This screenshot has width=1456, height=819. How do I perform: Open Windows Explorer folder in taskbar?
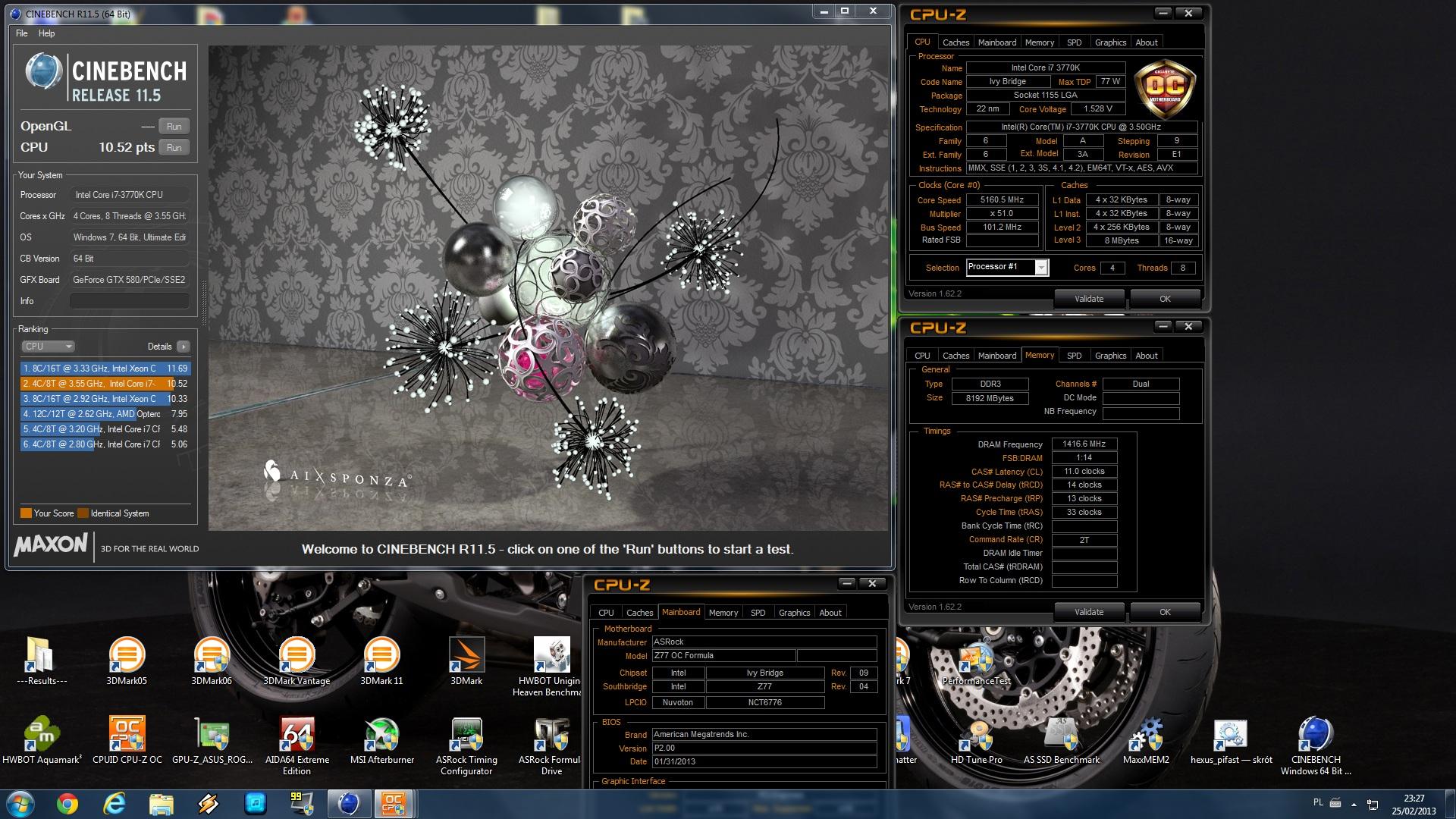(162, 804)
